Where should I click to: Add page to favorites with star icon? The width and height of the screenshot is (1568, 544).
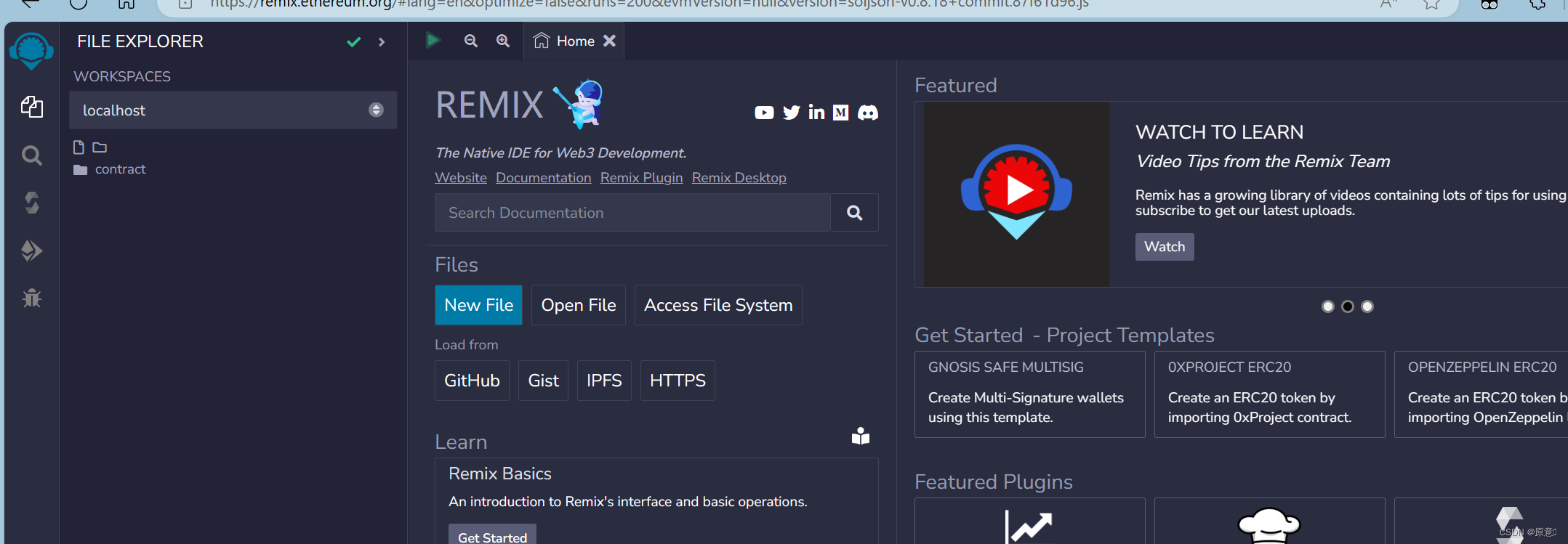click(1431, 4)
